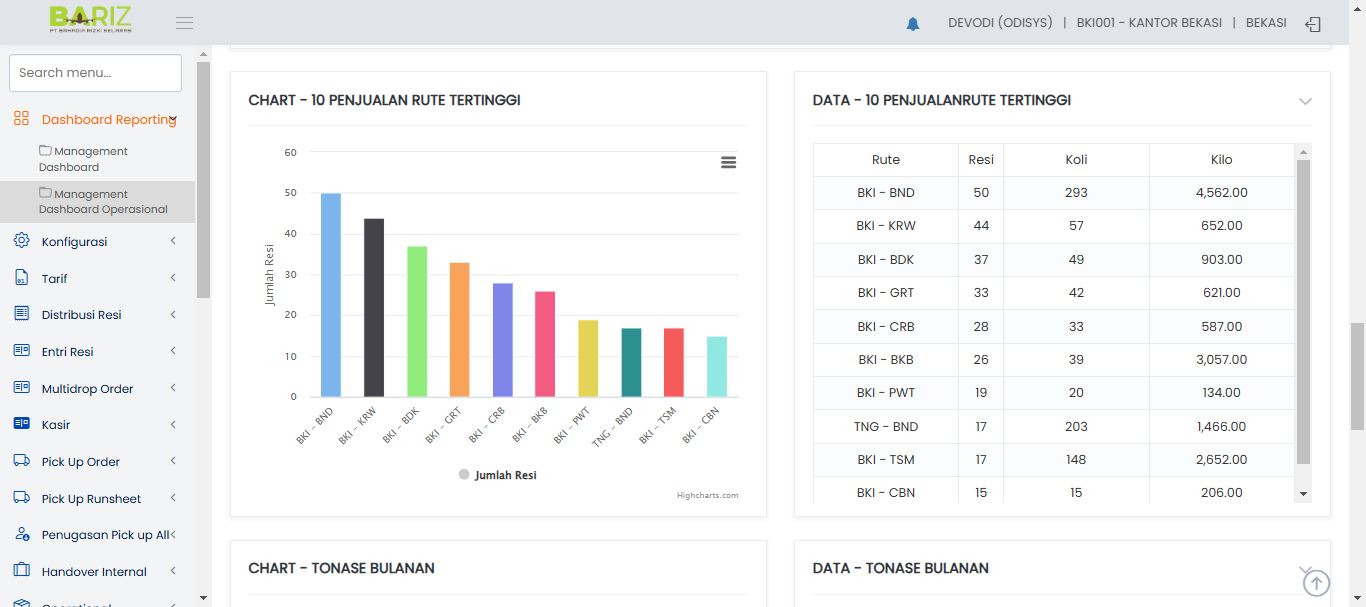The width and height of the screenshot is (1366, 607).
Task: Open the Highcharts.com credit link
Action: point(707,495)
